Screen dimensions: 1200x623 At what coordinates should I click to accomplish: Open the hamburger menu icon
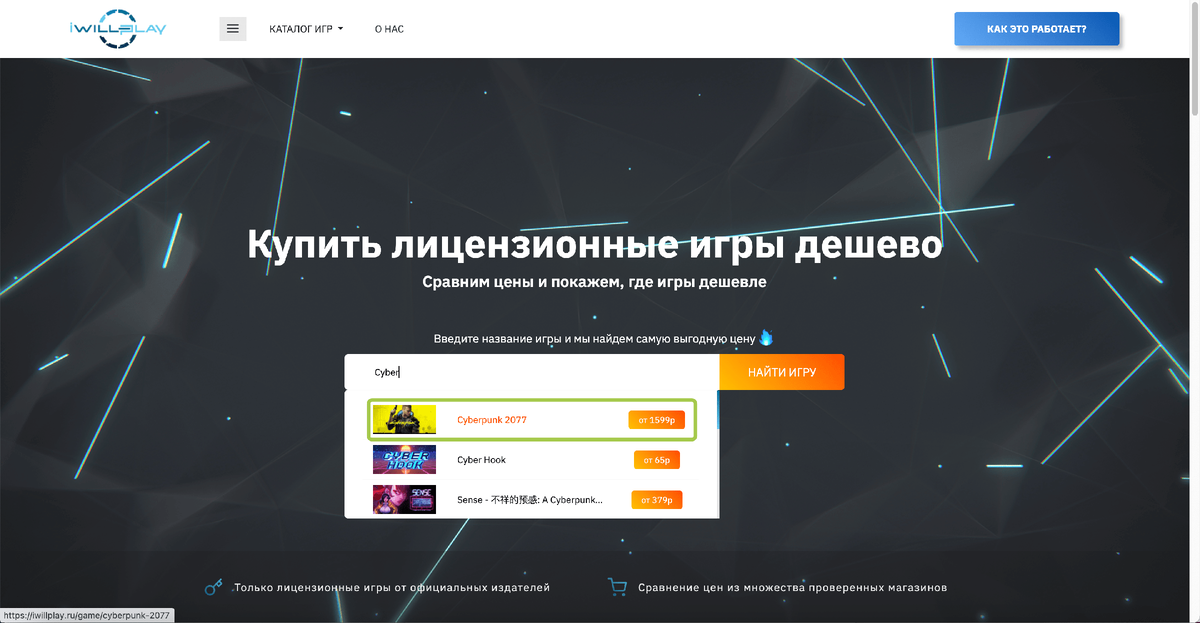(x=232, y=29)
